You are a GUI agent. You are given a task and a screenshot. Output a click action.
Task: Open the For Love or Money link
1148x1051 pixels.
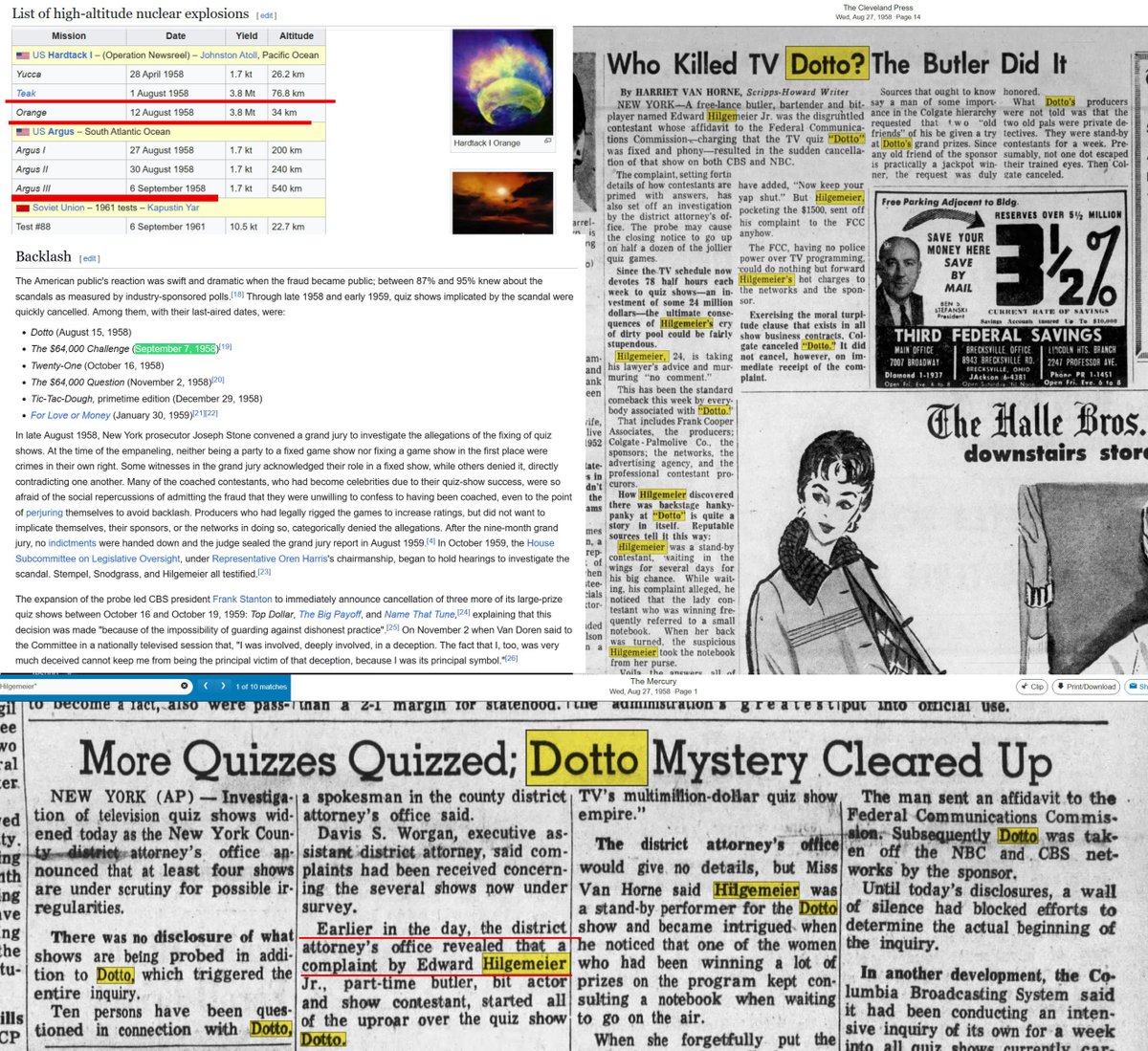pyautogui.click(x=71, y=415)
